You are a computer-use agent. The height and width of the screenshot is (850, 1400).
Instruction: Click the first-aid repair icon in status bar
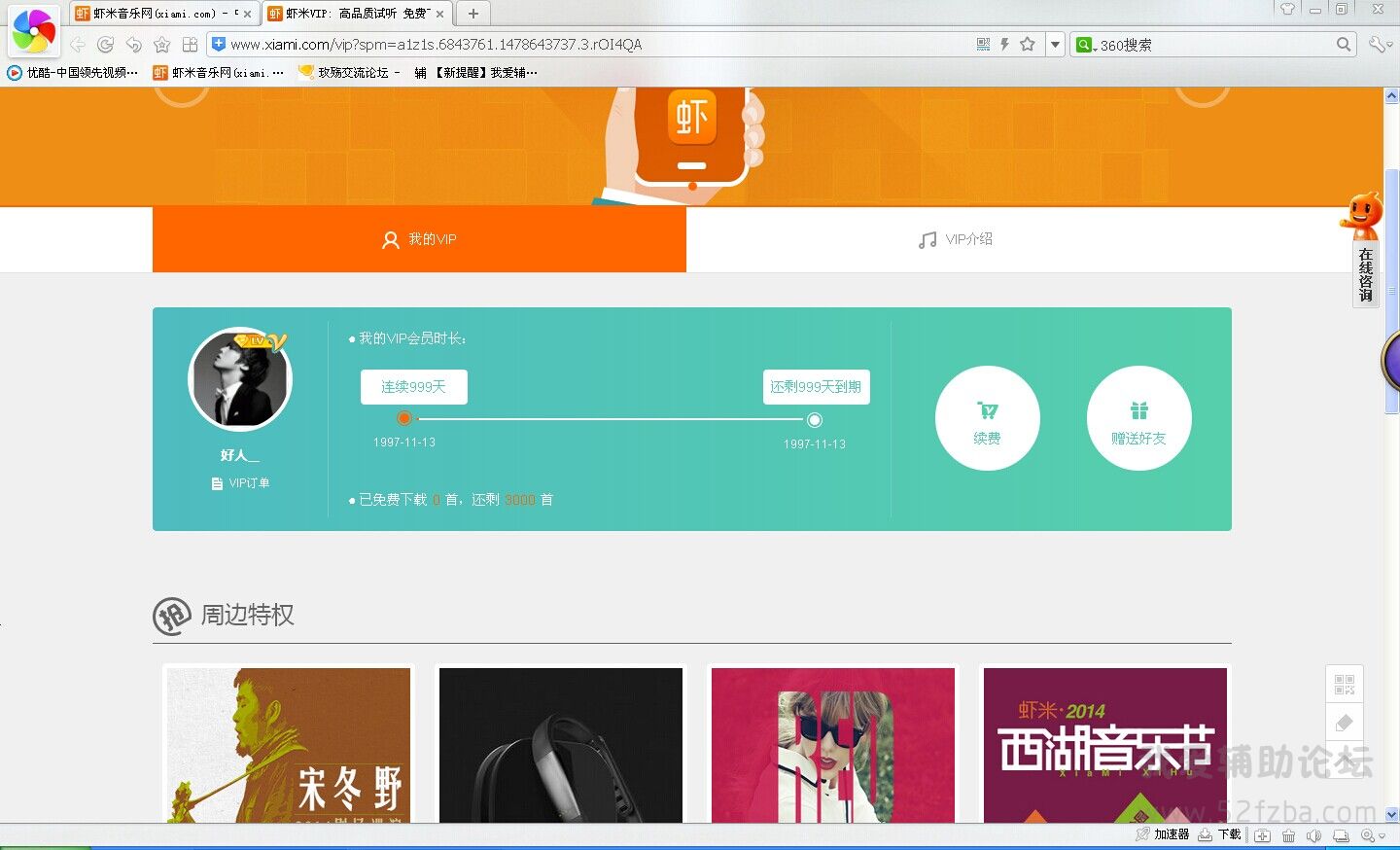pyautogui.click(x=1262, y=835)
